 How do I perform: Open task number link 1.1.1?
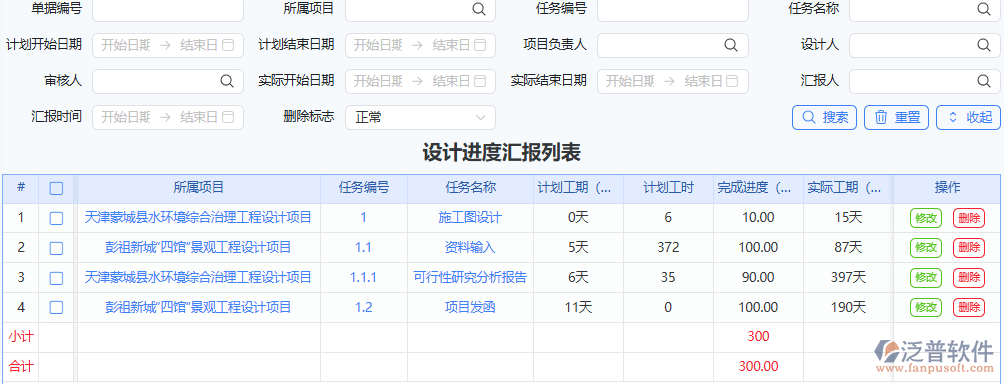[x=363, y=277]
